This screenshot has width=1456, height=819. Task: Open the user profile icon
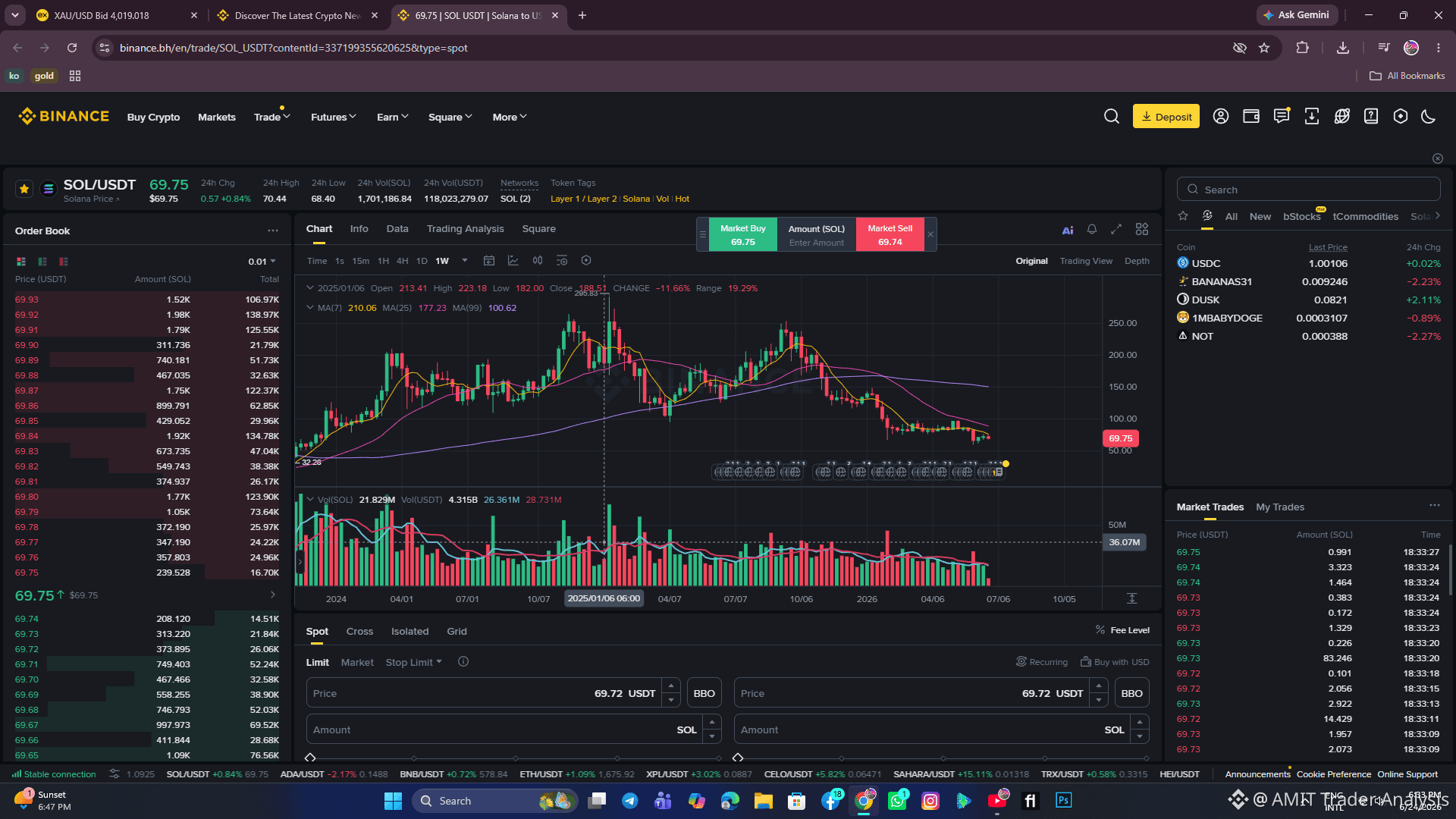click(x=1221, y=116)
